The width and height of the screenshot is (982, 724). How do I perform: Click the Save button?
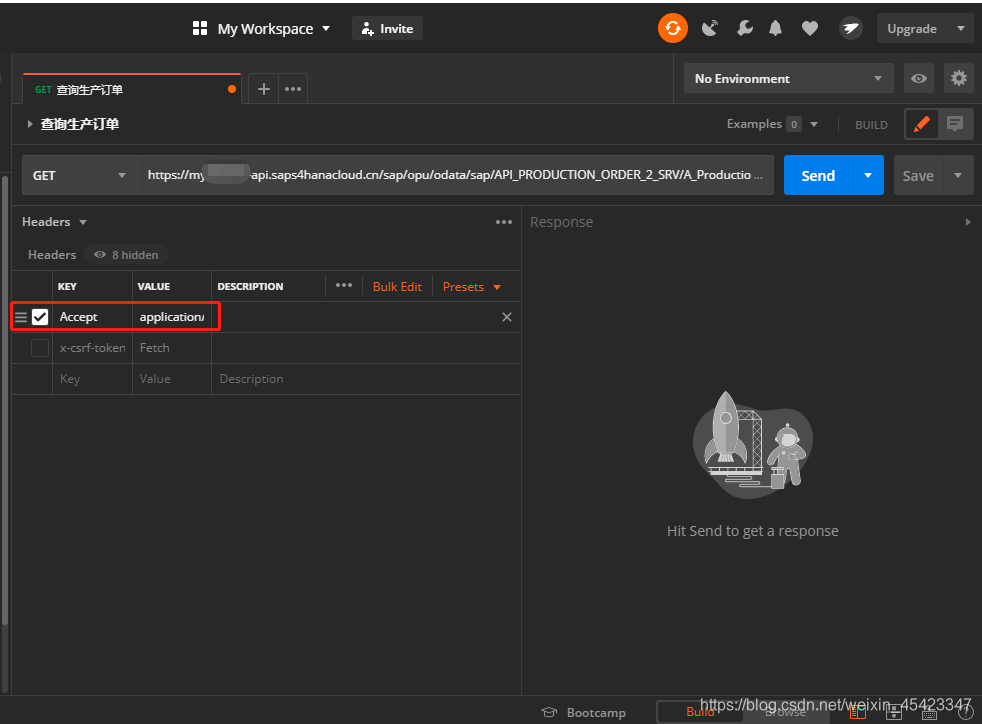918,175
